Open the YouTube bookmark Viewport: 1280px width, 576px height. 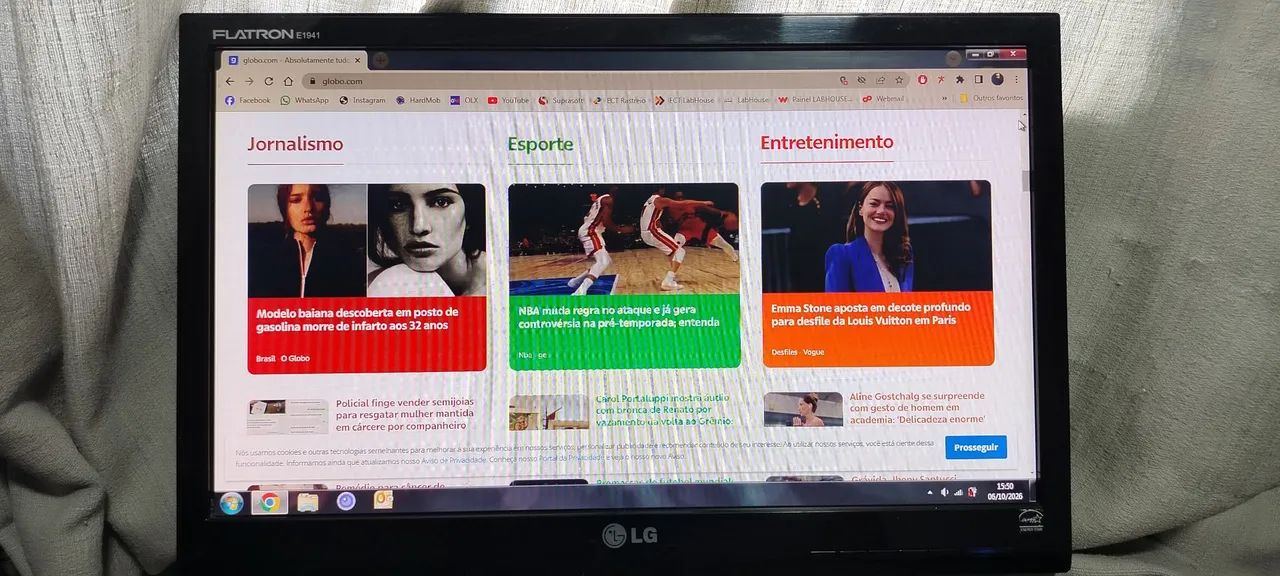509,100
